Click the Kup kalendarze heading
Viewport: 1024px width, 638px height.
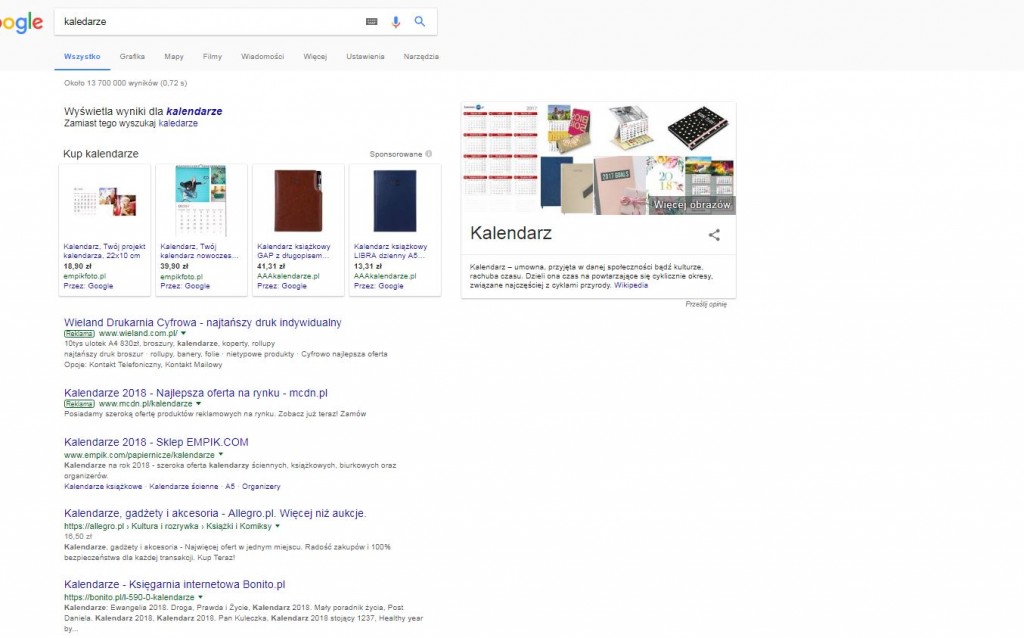click(x=101, y=154)
